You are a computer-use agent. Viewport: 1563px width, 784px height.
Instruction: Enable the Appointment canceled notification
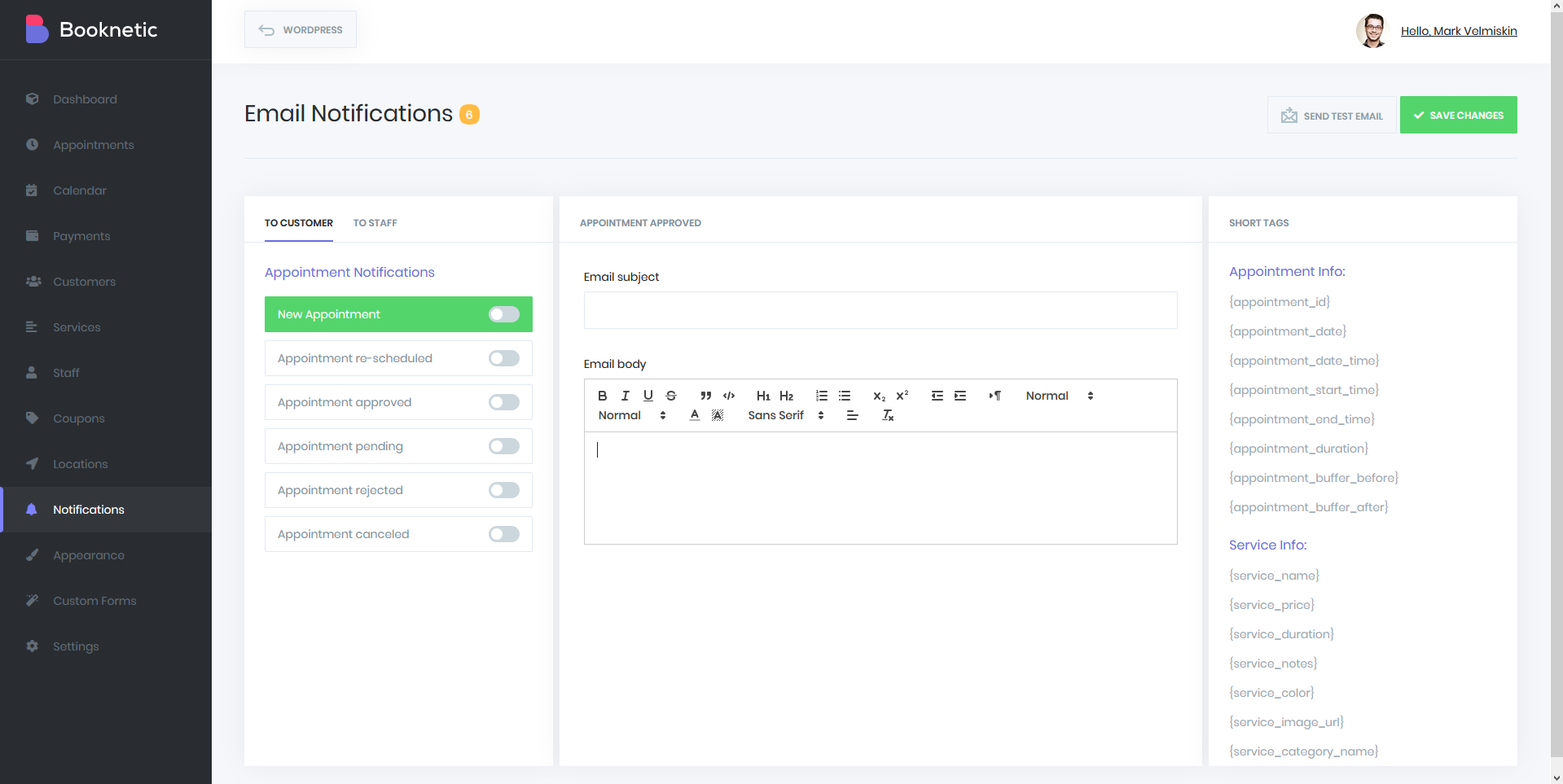point(503,534)
